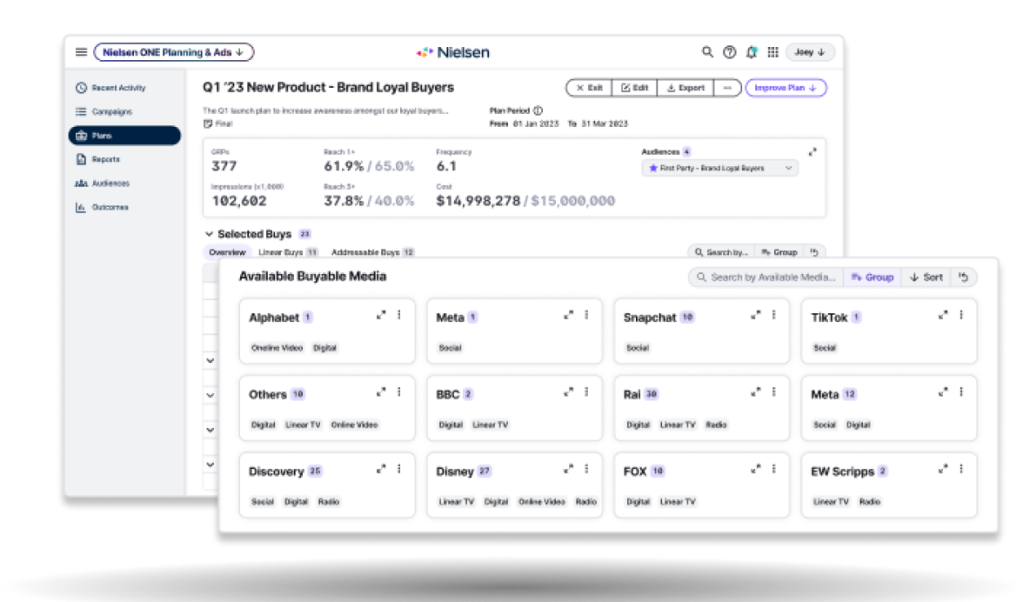The image size is (1023, 602).
Task: Expand the Alphabet media card
Action: 381,315
